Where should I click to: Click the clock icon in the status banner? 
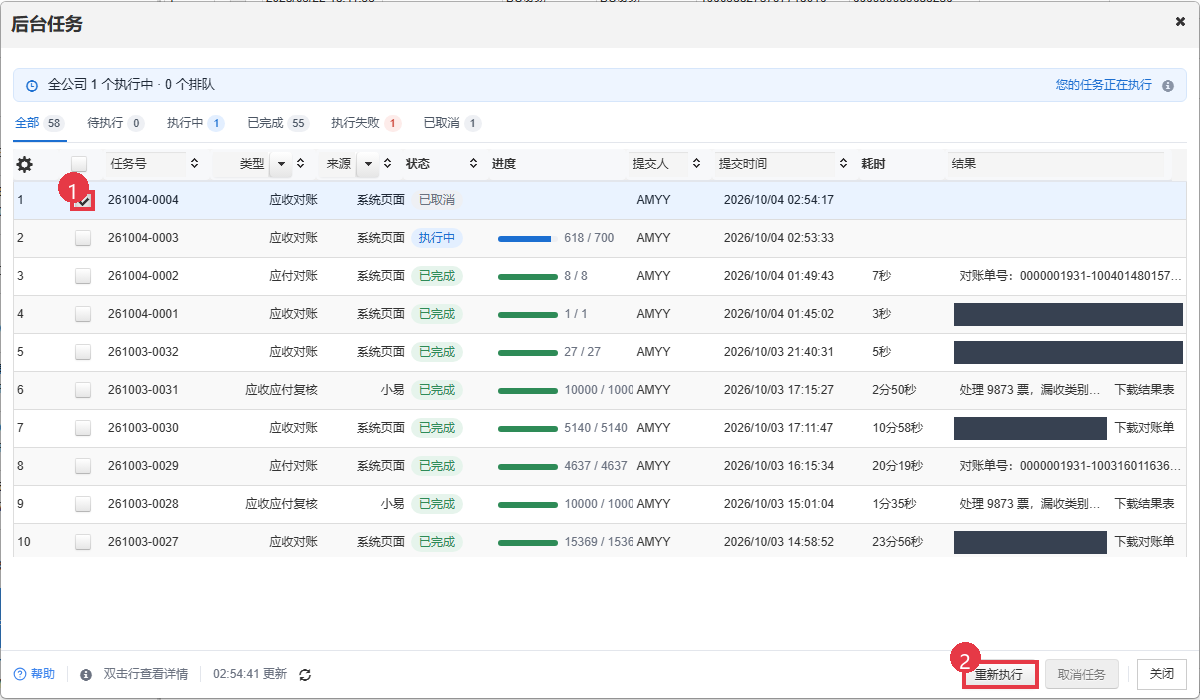(32, 86)
